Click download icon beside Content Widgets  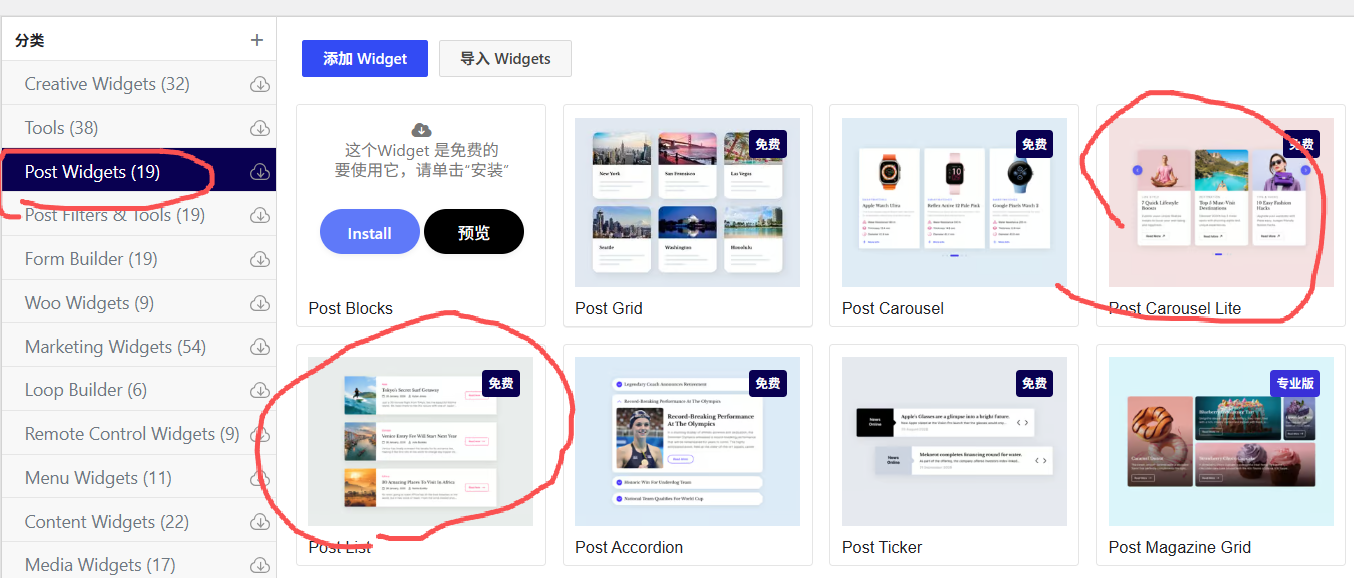click(x=260, y=522)
